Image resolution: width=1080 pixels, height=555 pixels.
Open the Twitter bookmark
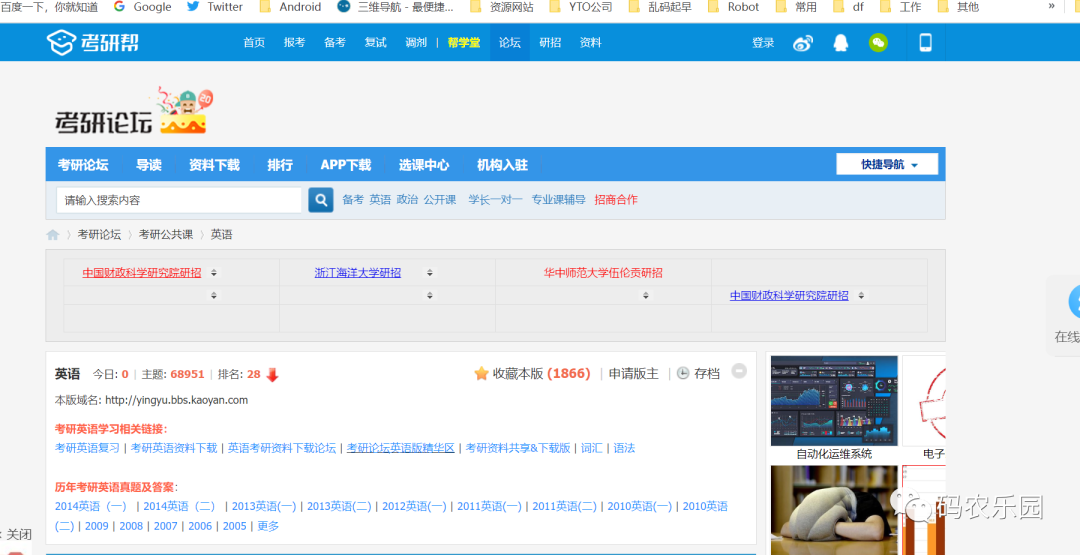click(215, 7)
